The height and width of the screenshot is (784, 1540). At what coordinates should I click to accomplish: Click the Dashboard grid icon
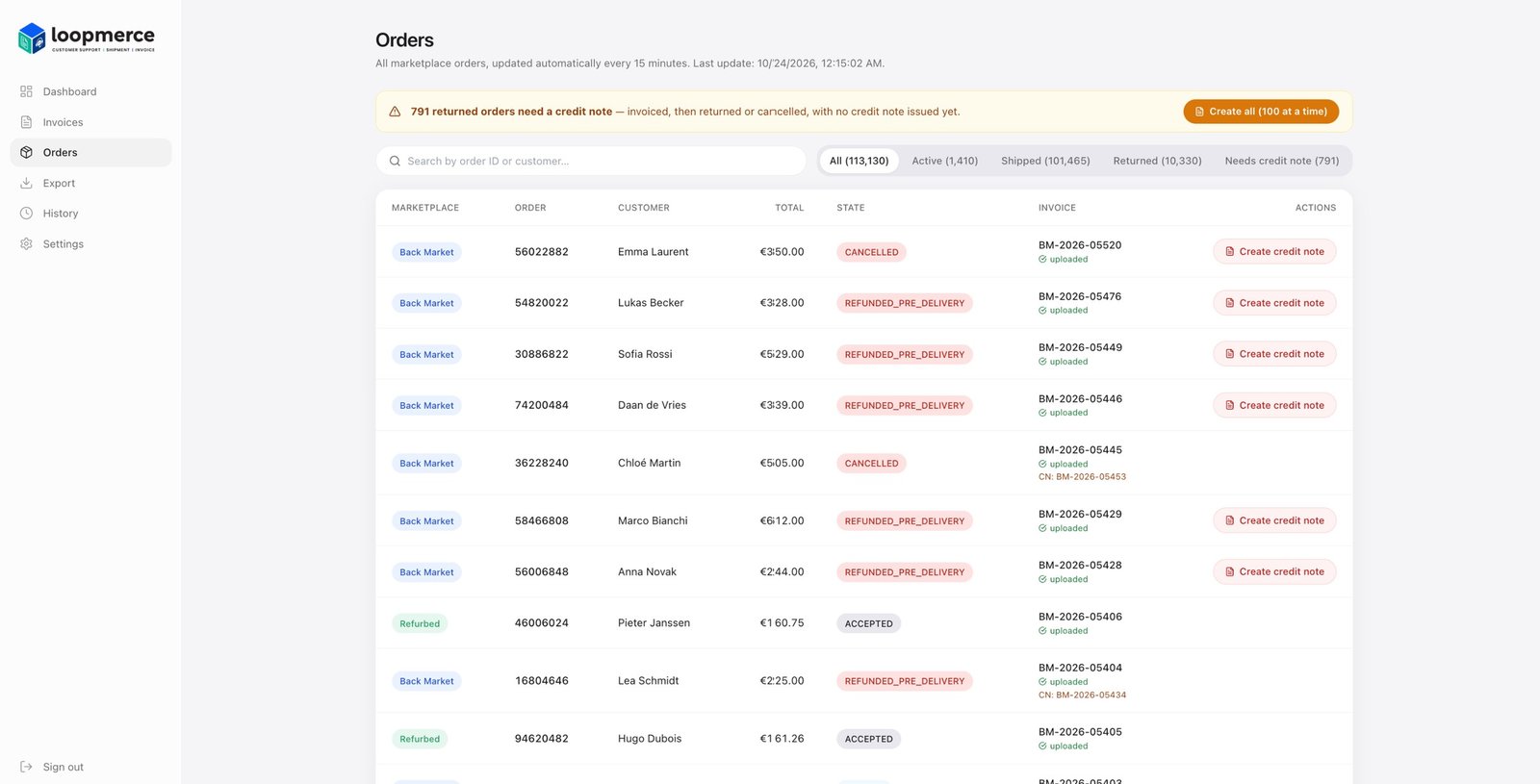tap(26, 91)
